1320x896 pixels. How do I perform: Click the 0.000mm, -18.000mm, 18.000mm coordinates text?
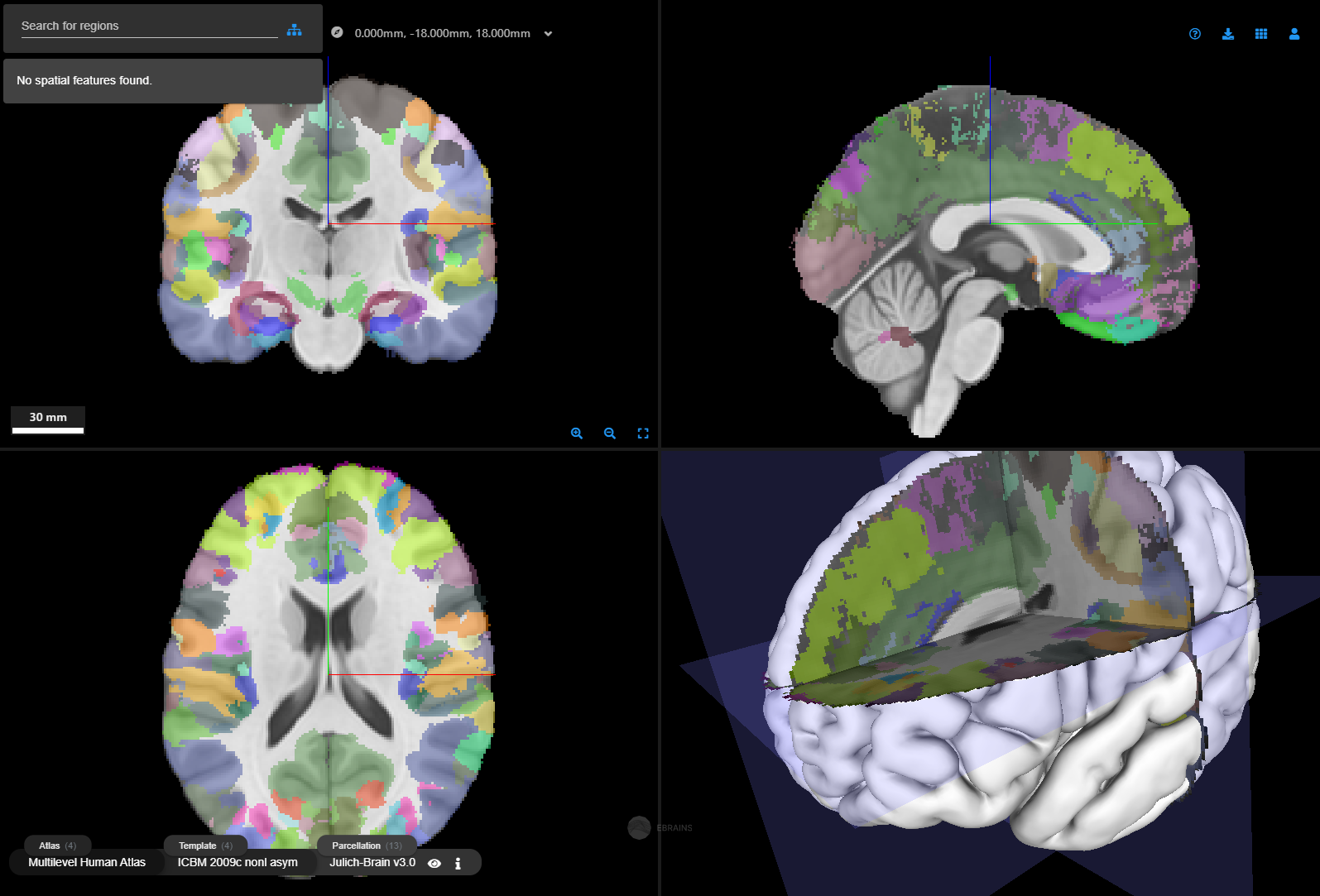pos(442,34)
